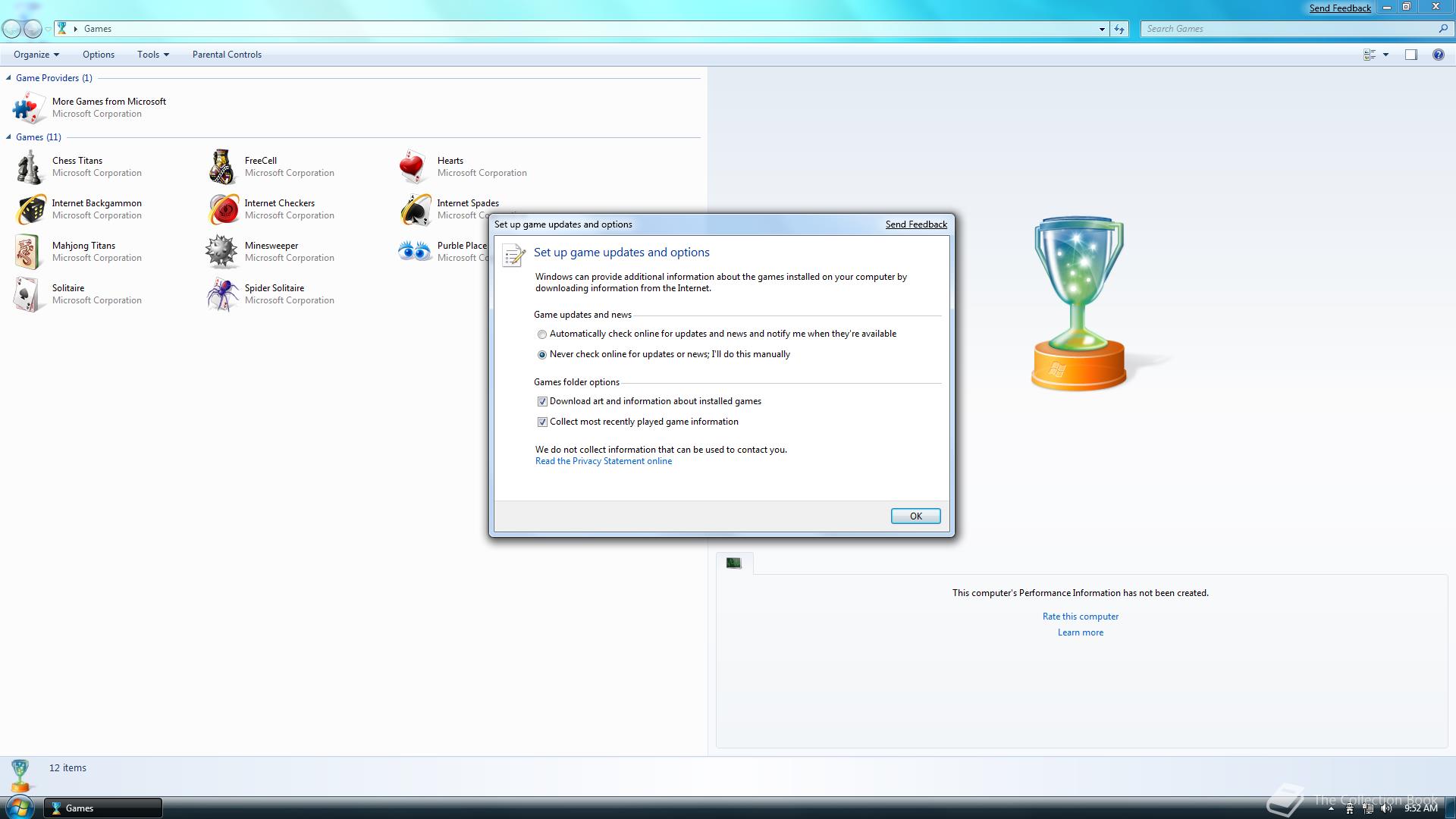Click the Forward navigation arrow
Screen dimensions: 1456x819
coord(33,29)
